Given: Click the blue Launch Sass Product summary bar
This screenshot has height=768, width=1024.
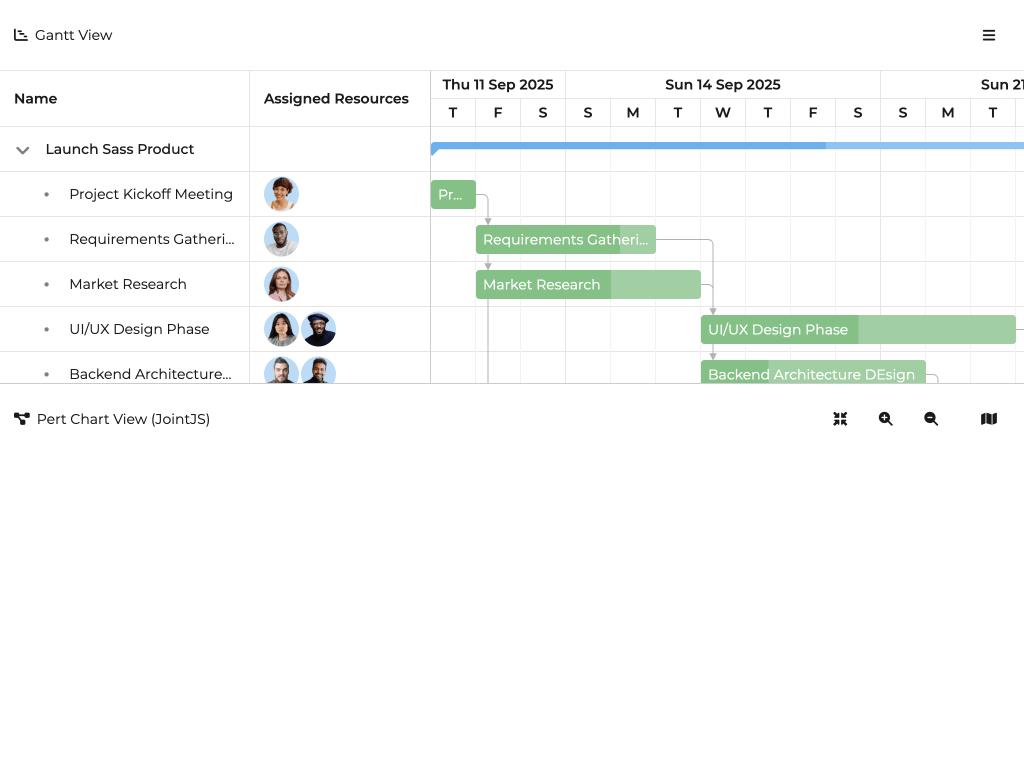Looking at the screenshot, I should click(x=700, y=146).
